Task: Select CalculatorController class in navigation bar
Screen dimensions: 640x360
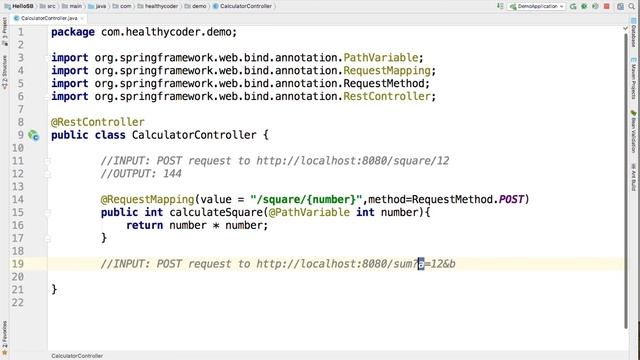Action: pos(242,6)
